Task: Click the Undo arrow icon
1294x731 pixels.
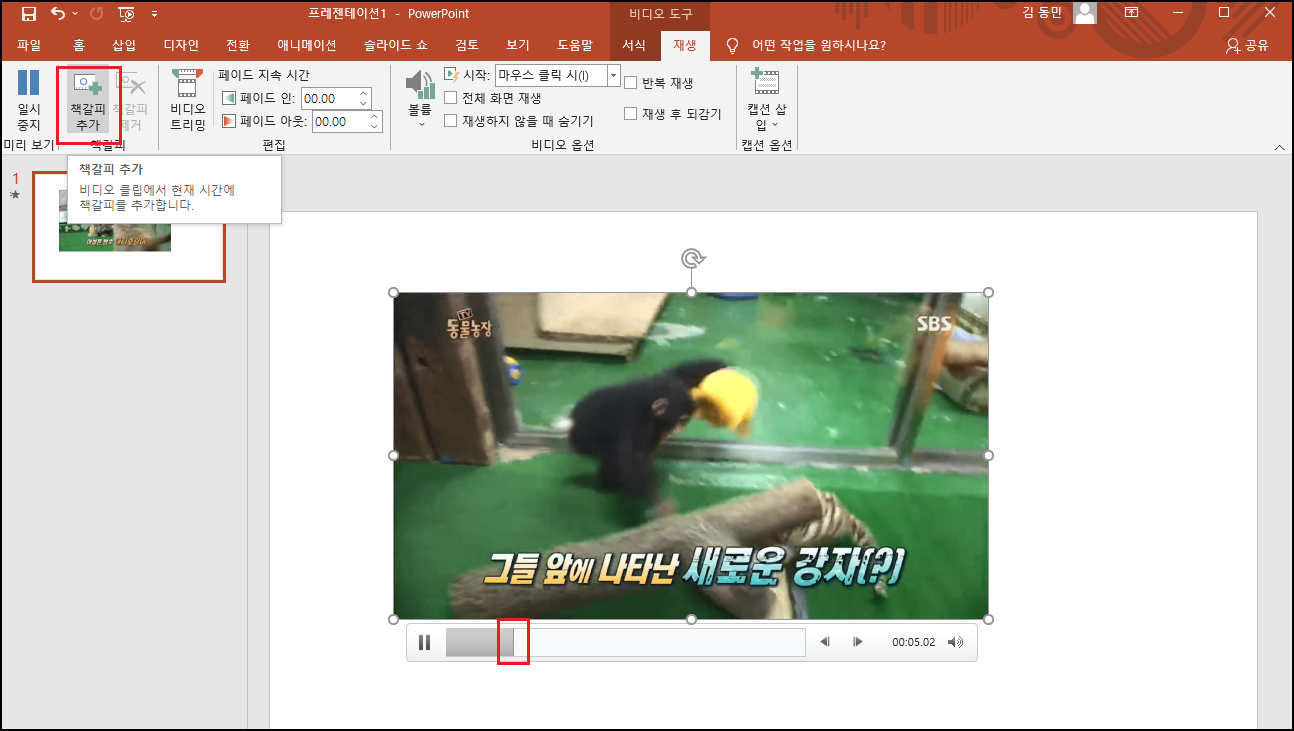Action: coord(58,14)
